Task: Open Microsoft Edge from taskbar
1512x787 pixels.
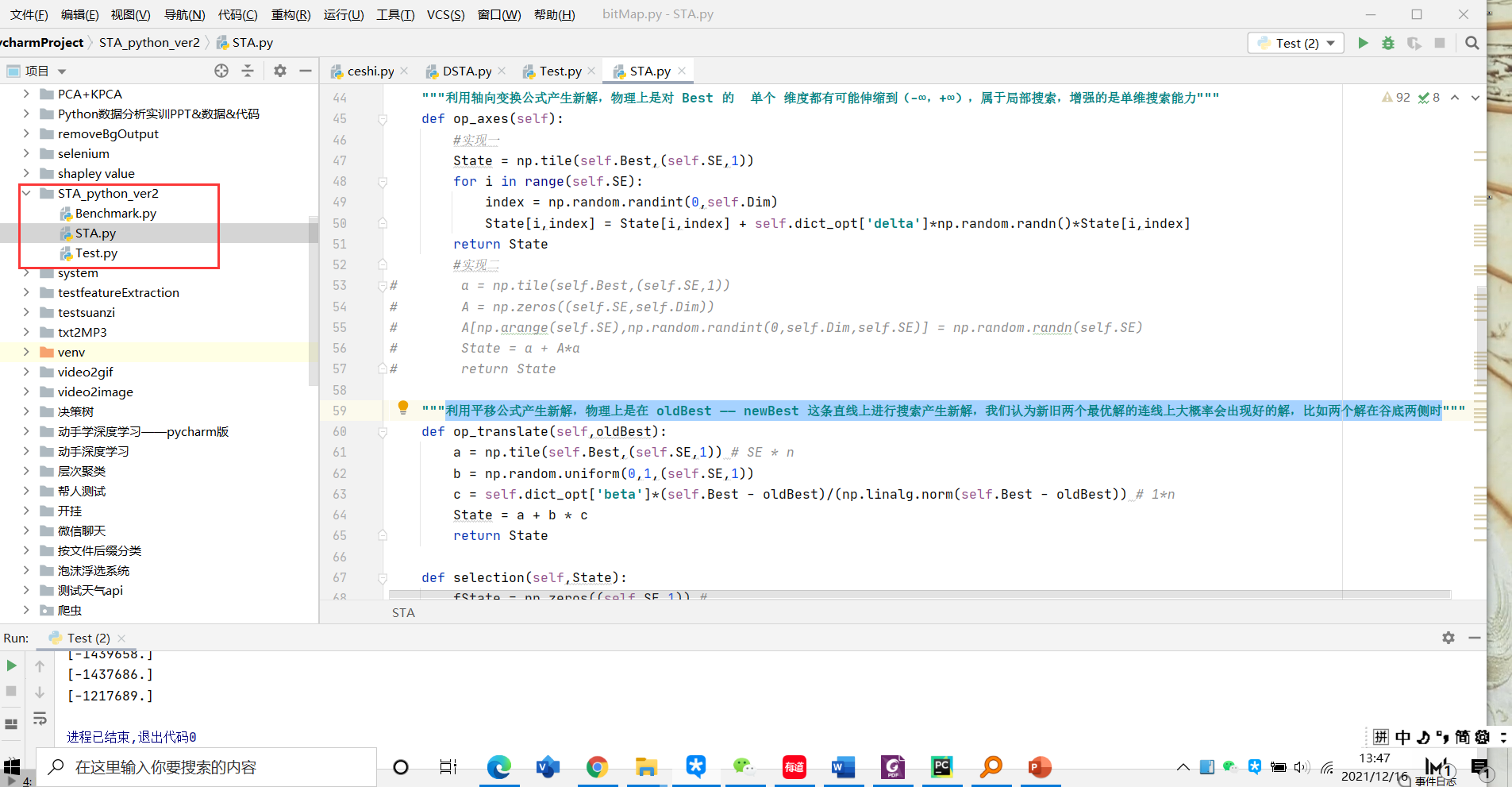Action: pos(498,766)
